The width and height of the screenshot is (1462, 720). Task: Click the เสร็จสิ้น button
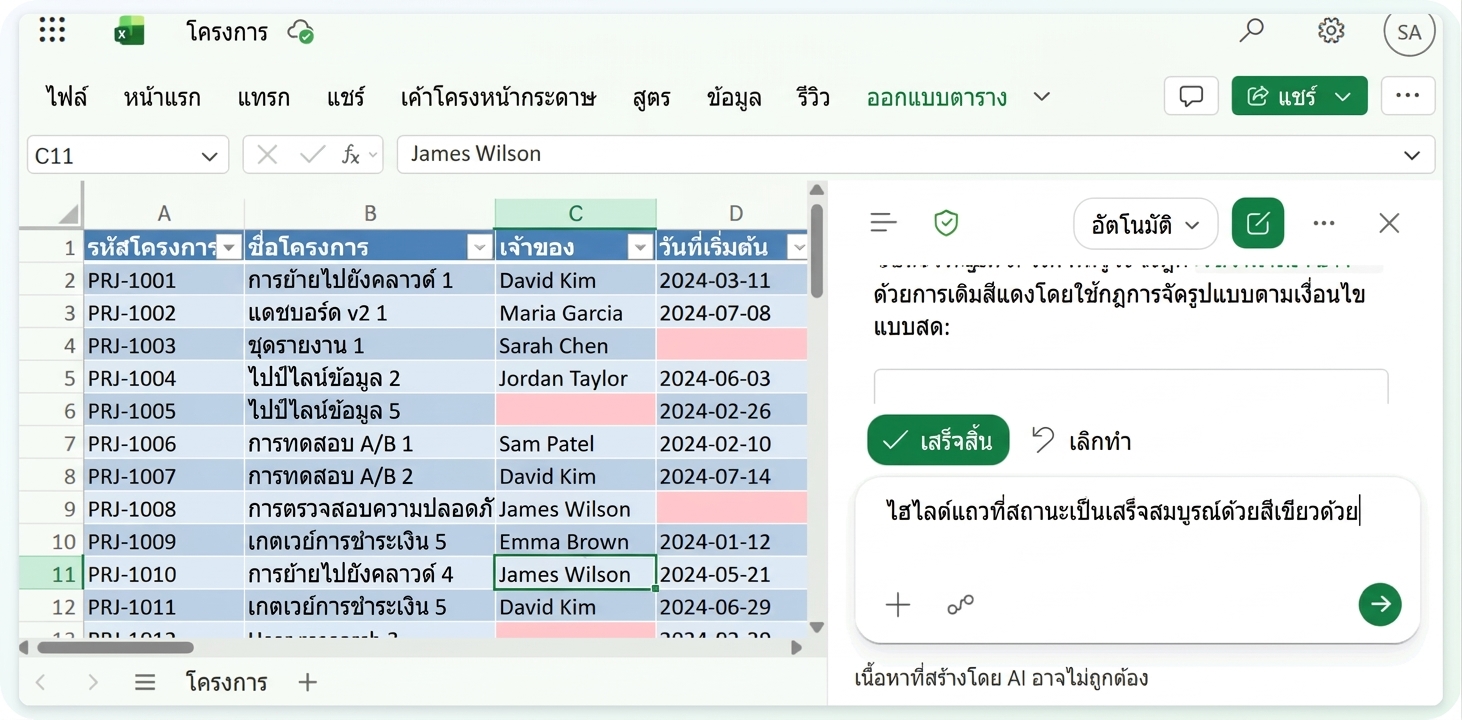[x=938, y=440]
